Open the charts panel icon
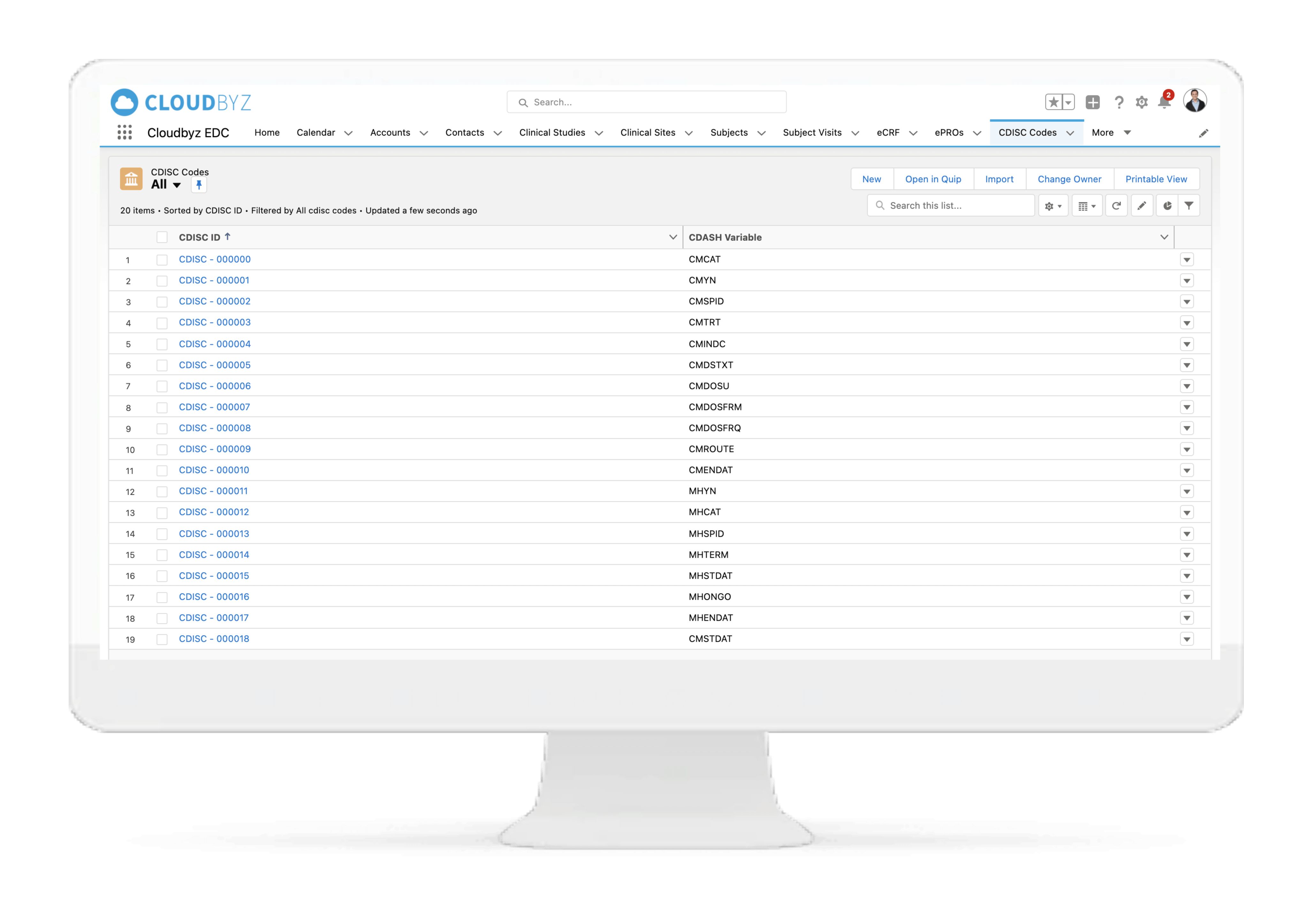This screenshot has height=911, width=1316. click(1167, 206)
